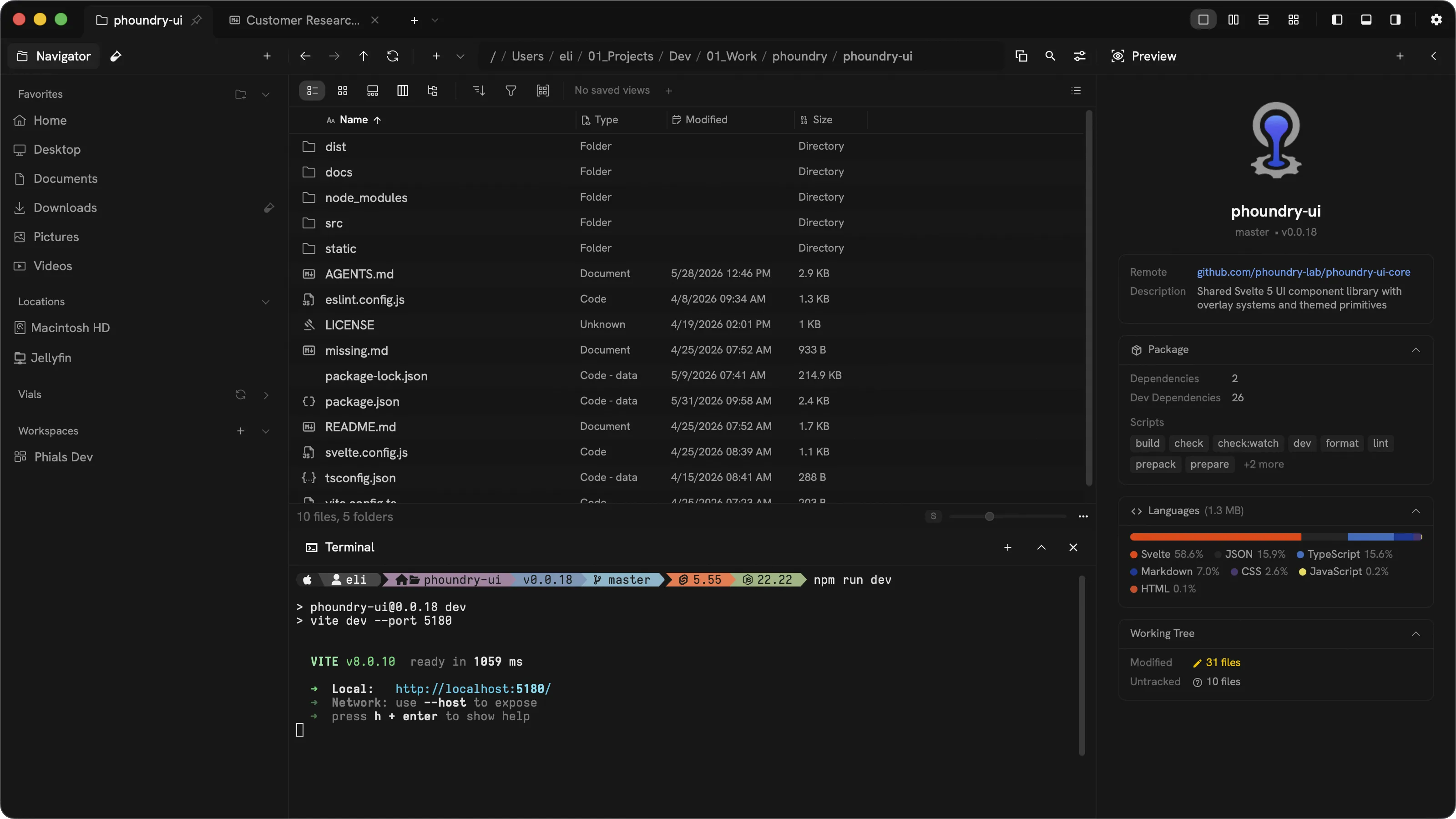The height and width of the screenshot is (819, 1456).
Task: Show +2 more scripts
Action: [1263, 464]
